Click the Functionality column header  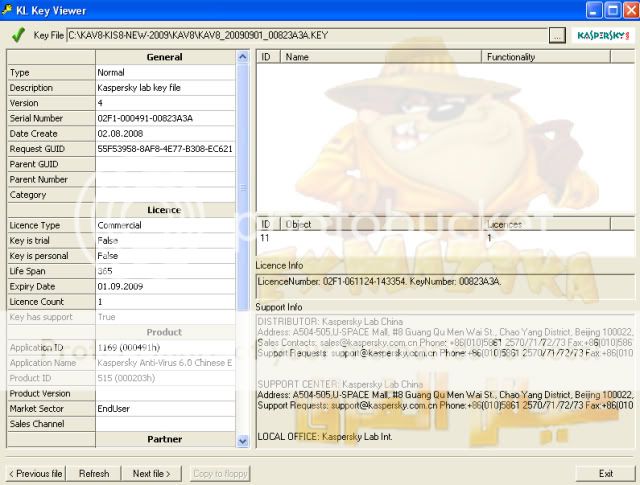point(546,57)
